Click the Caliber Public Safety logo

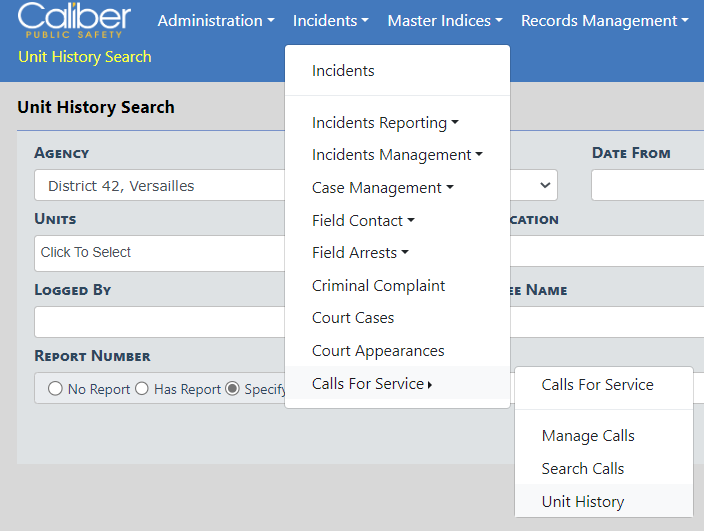click(74, 20)
